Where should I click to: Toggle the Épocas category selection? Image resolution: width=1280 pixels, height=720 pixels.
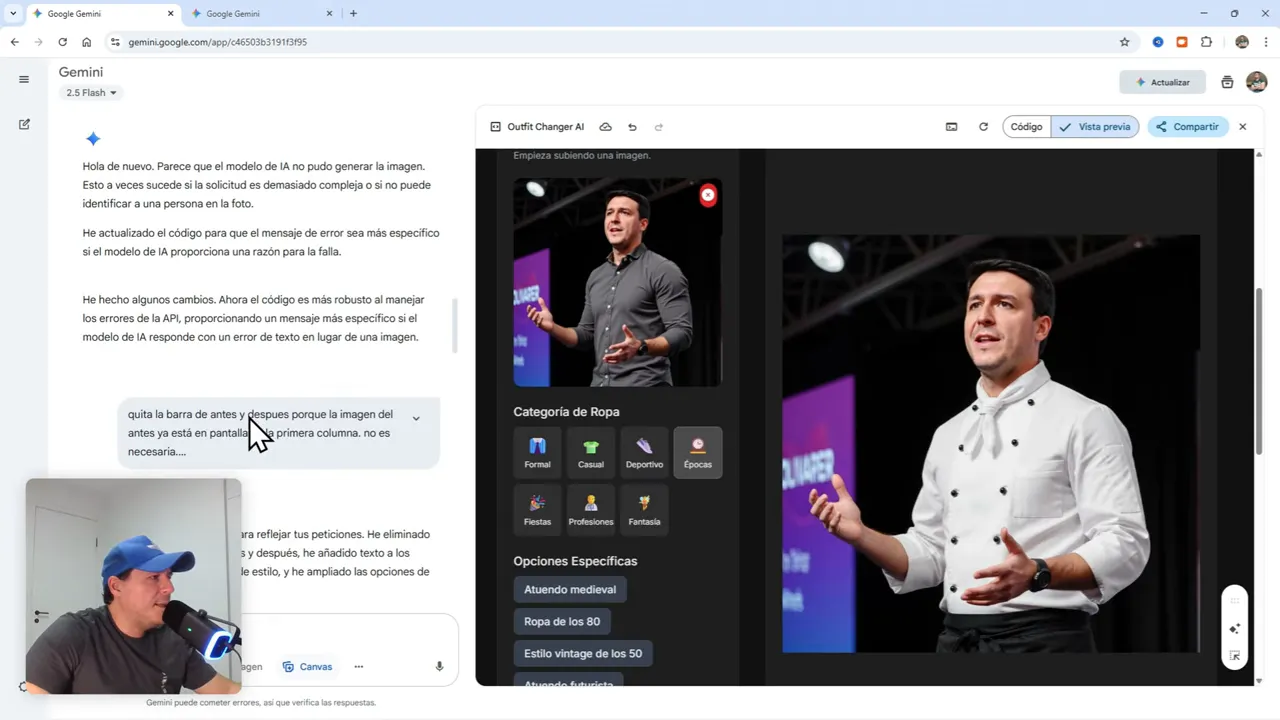[697, 452]
